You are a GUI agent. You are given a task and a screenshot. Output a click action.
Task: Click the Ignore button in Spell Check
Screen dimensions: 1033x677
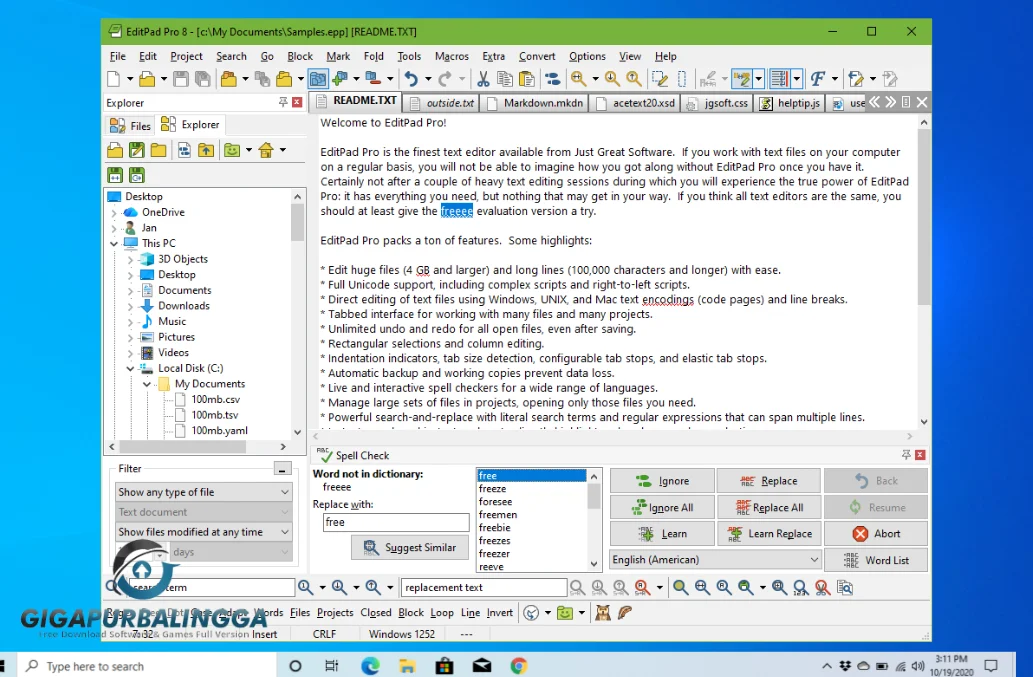point(662,481)
